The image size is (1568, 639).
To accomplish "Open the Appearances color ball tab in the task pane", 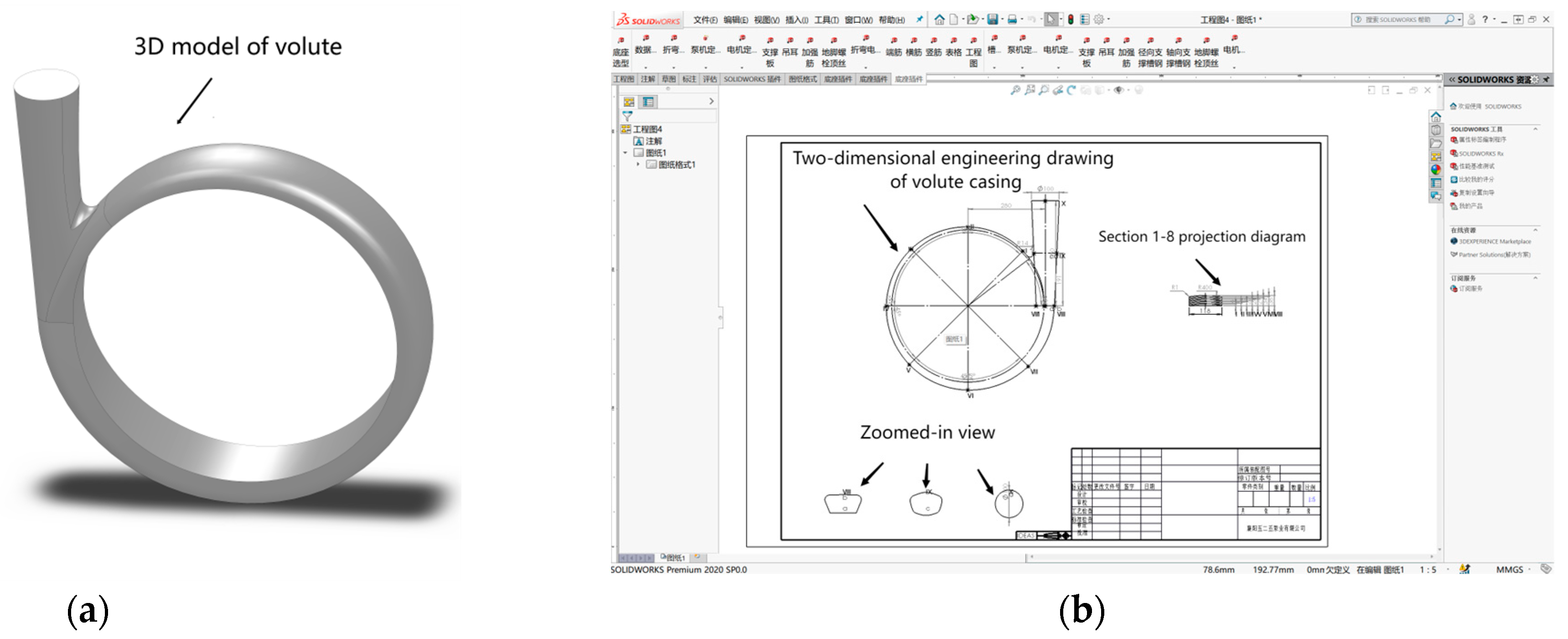I will [1436, 170].
